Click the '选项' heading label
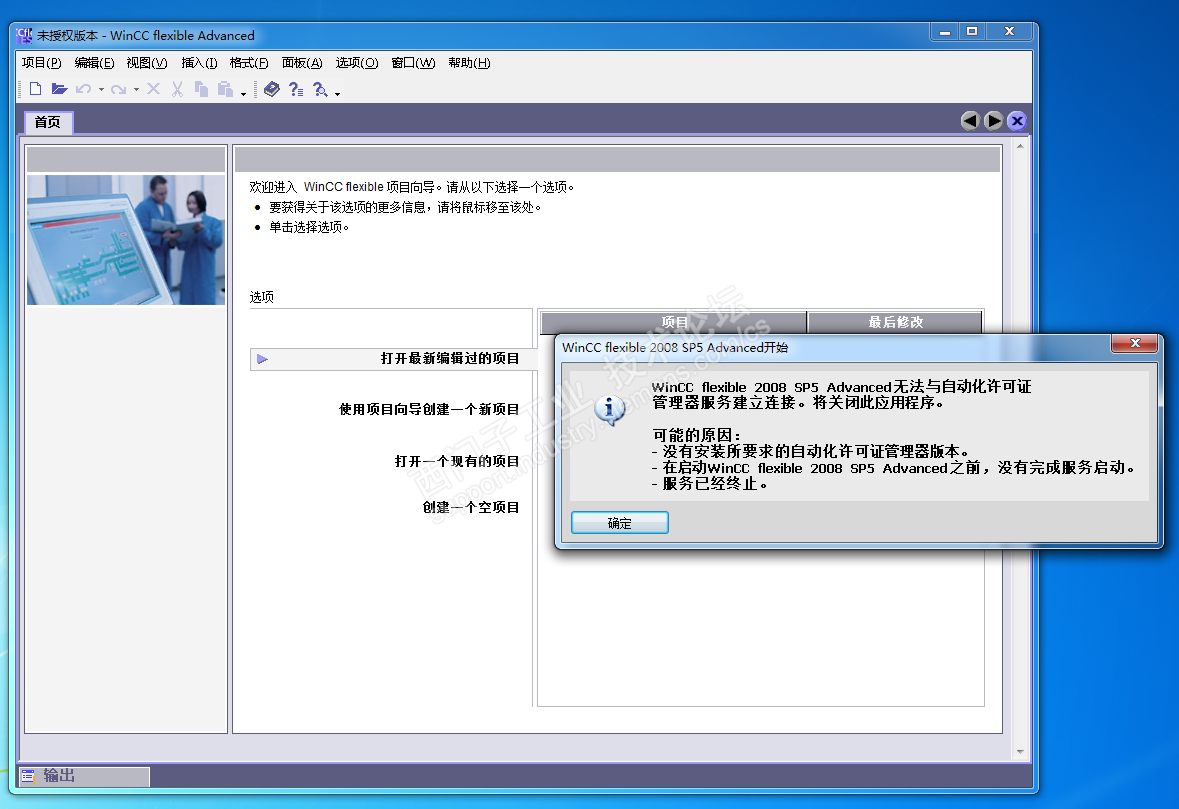 coord(262,297)
